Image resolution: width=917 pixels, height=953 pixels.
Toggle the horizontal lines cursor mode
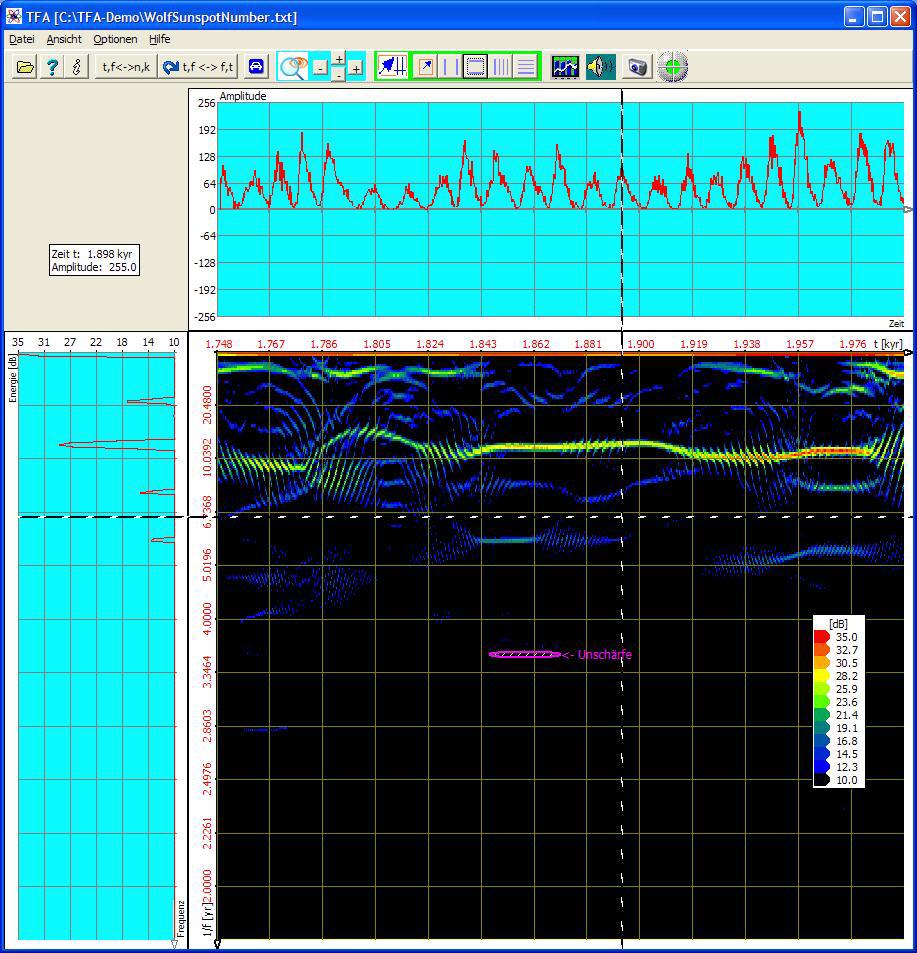tap(526, 67)
